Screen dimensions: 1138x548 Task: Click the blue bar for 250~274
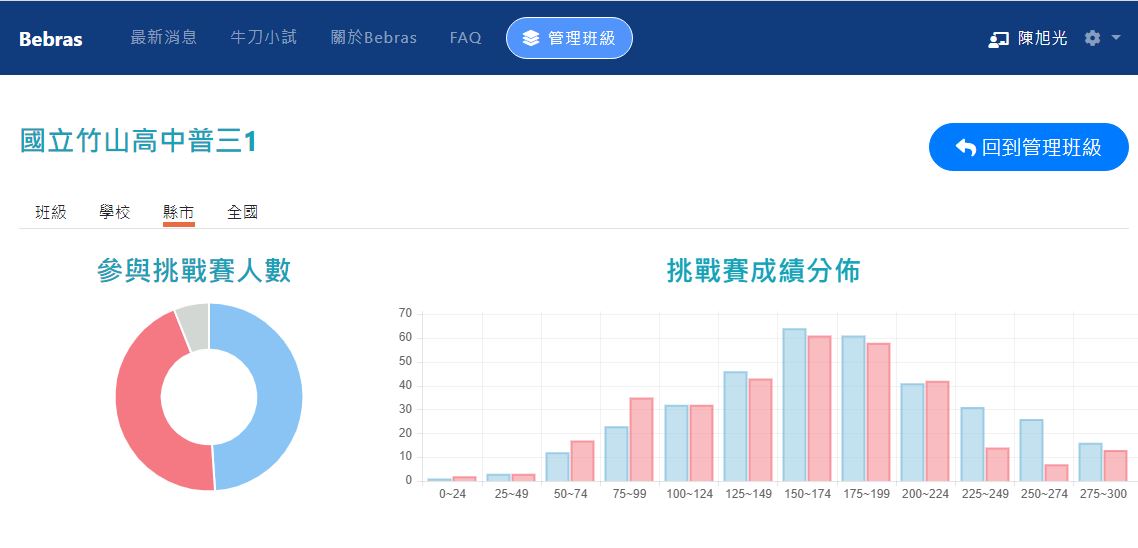coord(1031,450)
